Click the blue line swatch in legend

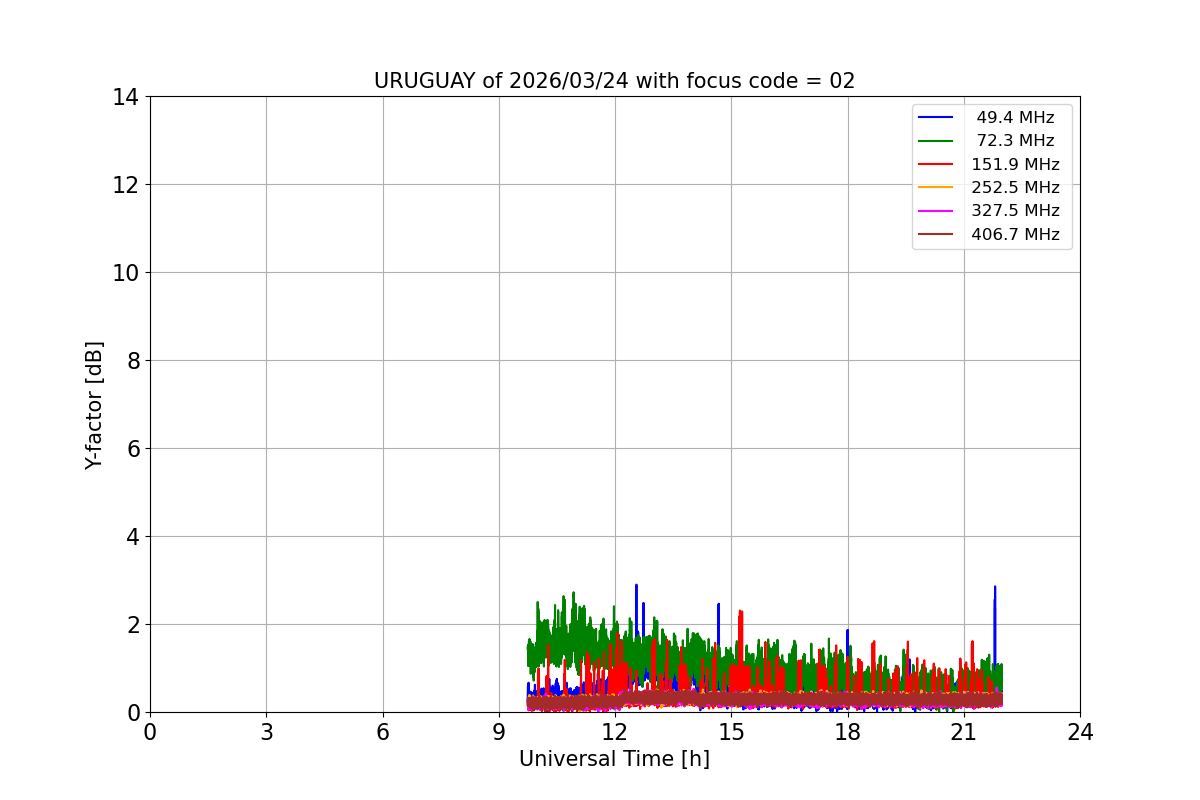point(936,118)
